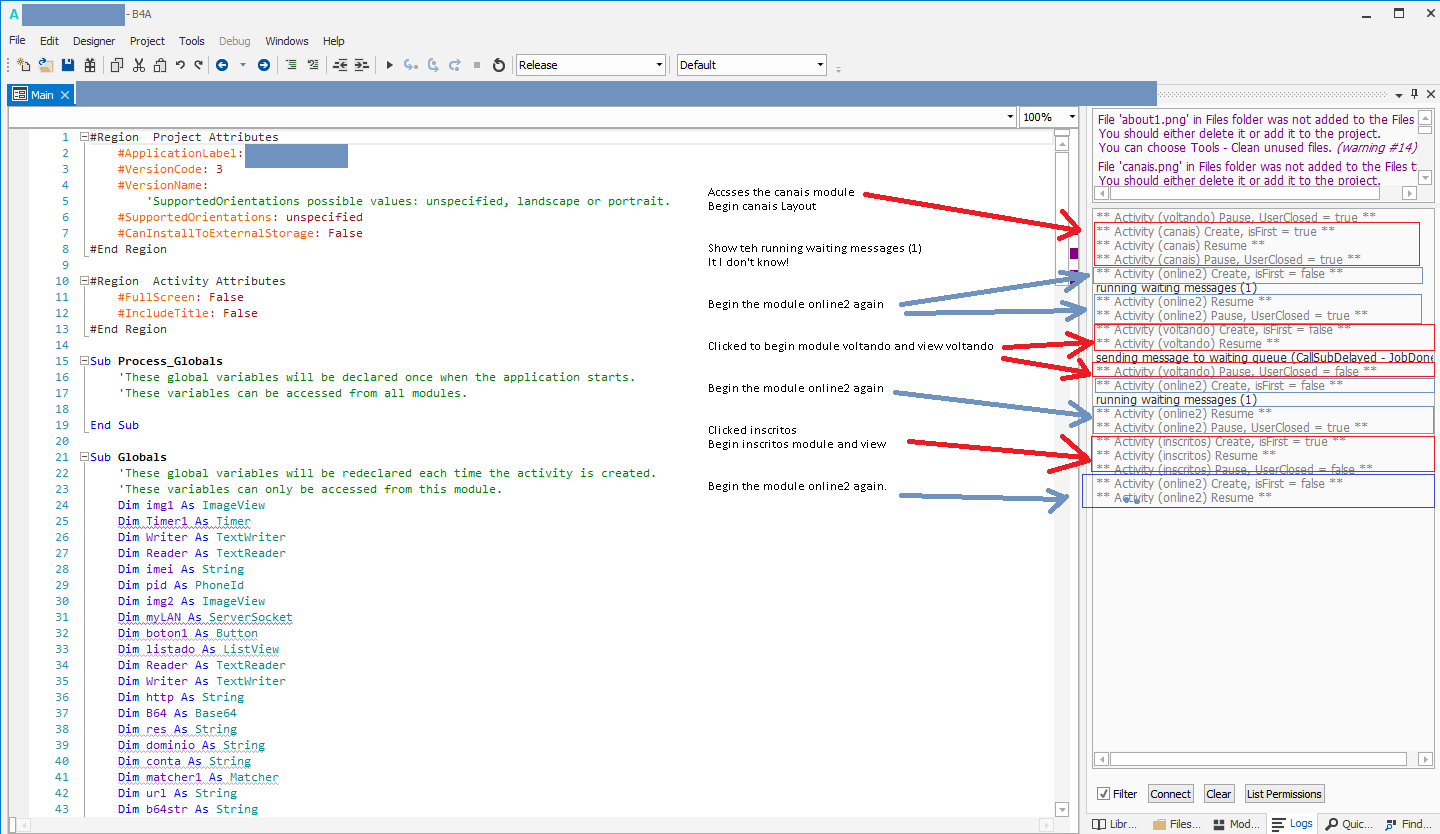Open the Edit menu
Image resolution: width=1440 pixels, height=834 pixels.
click(50, 41)
